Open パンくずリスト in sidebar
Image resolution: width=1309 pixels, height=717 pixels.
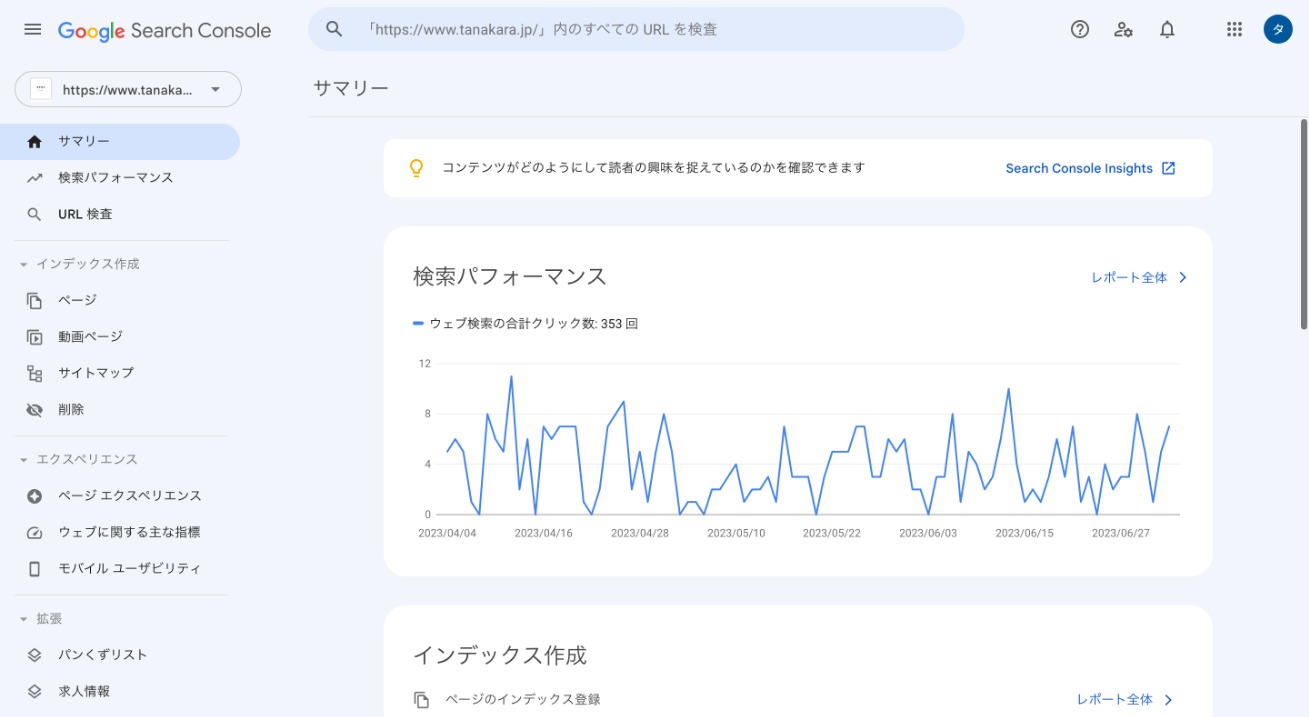coord(120,655)
